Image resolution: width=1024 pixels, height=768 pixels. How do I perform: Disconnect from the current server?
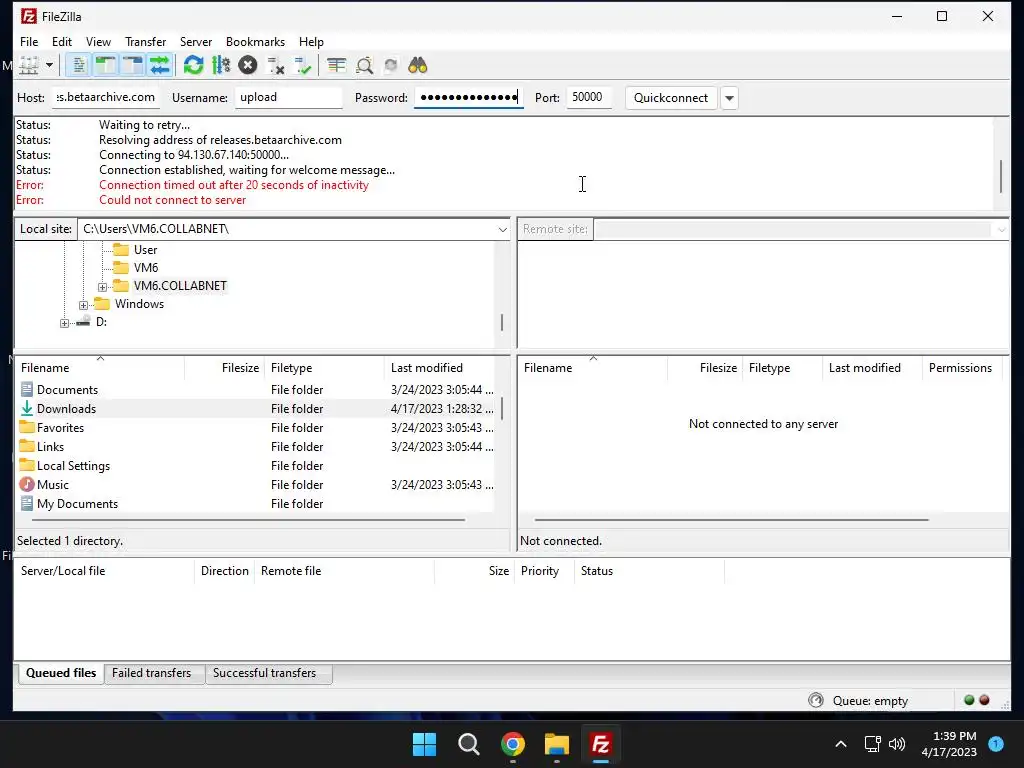[276, 65]
